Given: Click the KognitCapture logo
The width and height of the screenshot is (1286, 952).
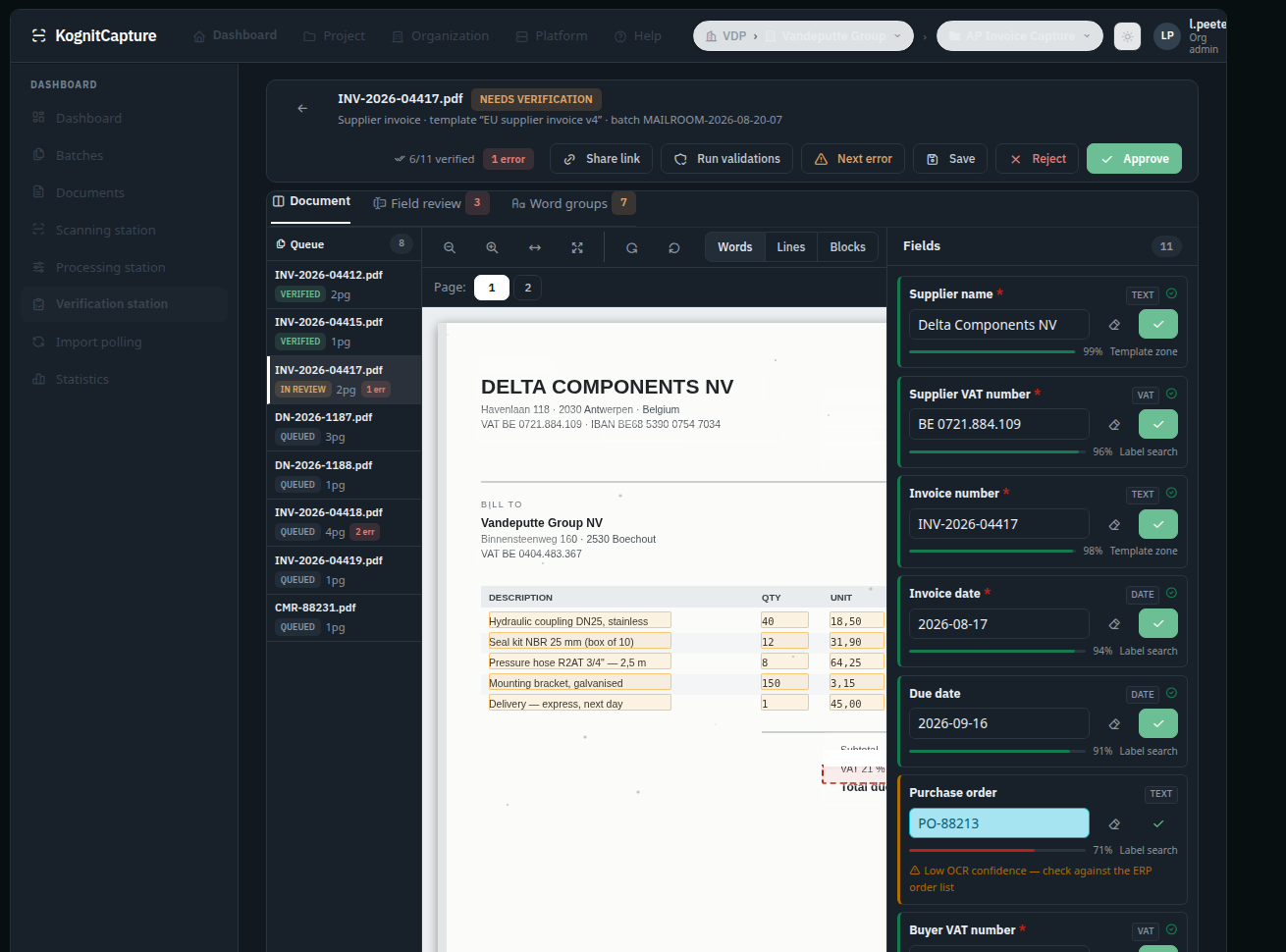Looking at the screenshot, I should (93, 36).
